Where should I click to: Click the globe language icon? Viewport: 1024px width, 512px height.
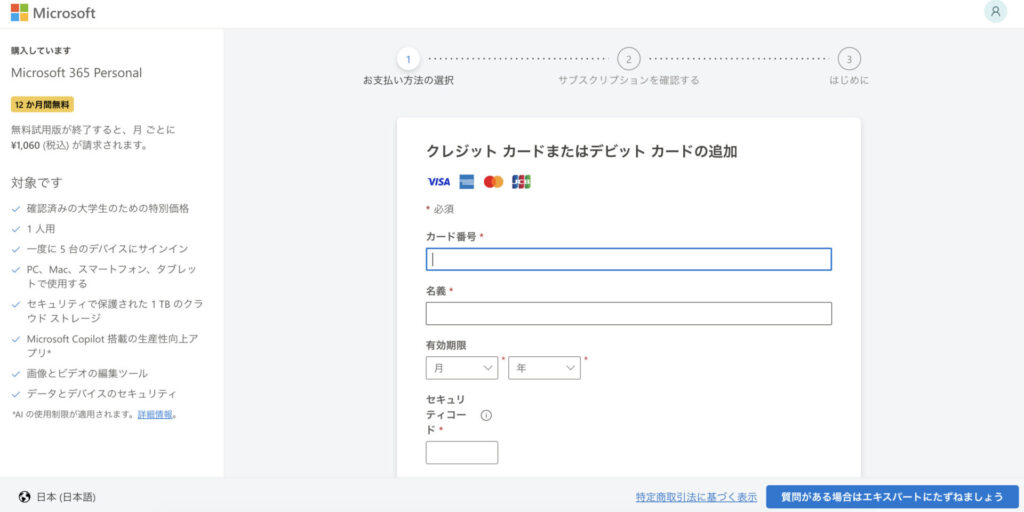(24, 497)
